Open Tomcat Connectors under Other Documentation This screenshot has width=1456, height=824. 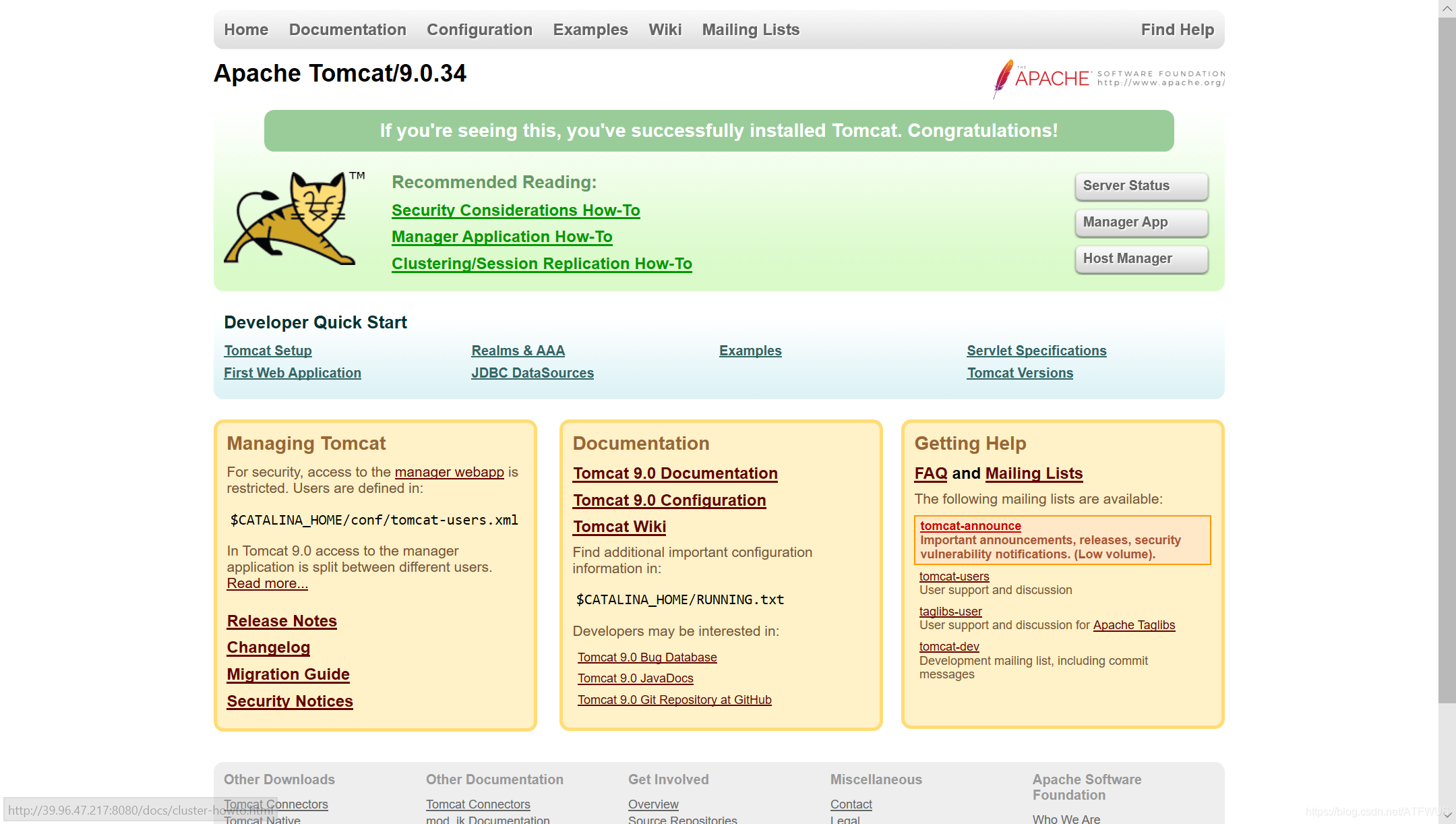click(x=478, y=804)
